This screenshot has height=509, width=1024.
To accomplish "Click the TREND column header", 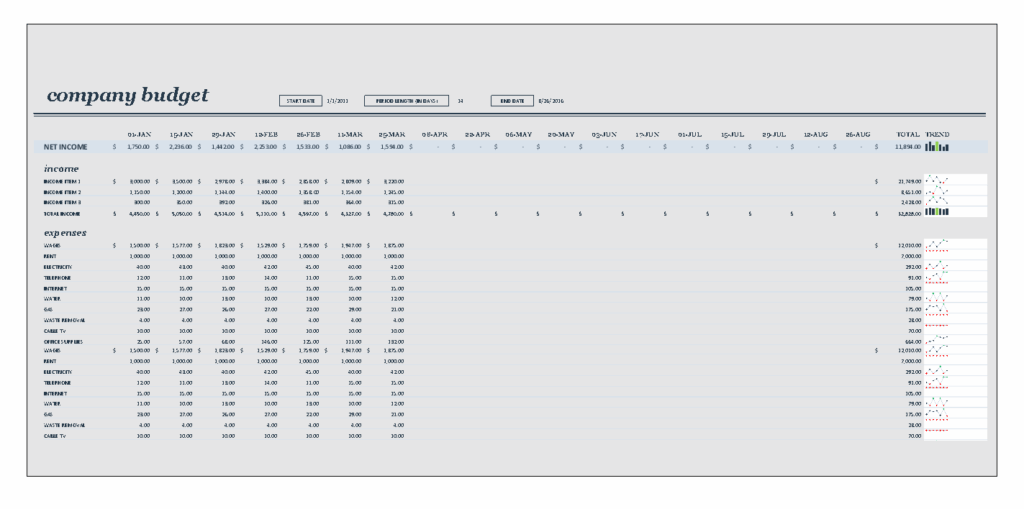I will click(x=937, y=134).
